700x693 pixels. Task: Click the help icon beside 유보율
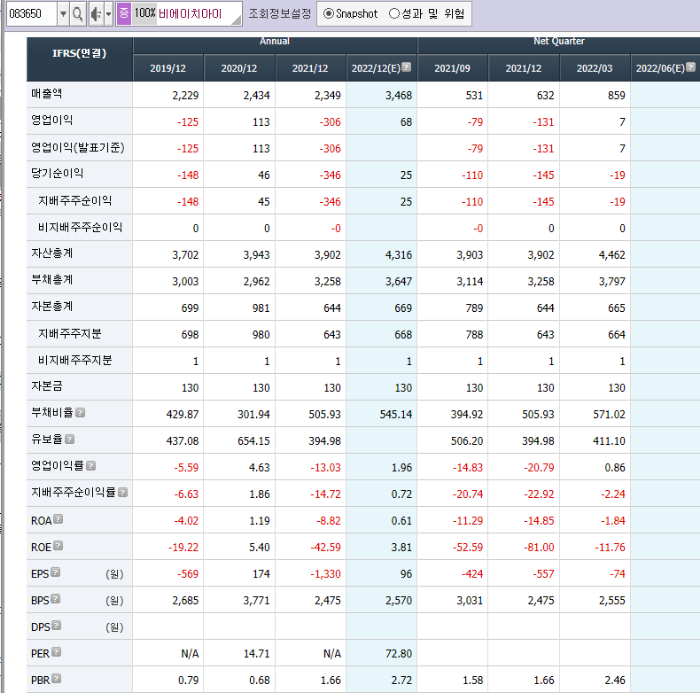click(69, 439)
